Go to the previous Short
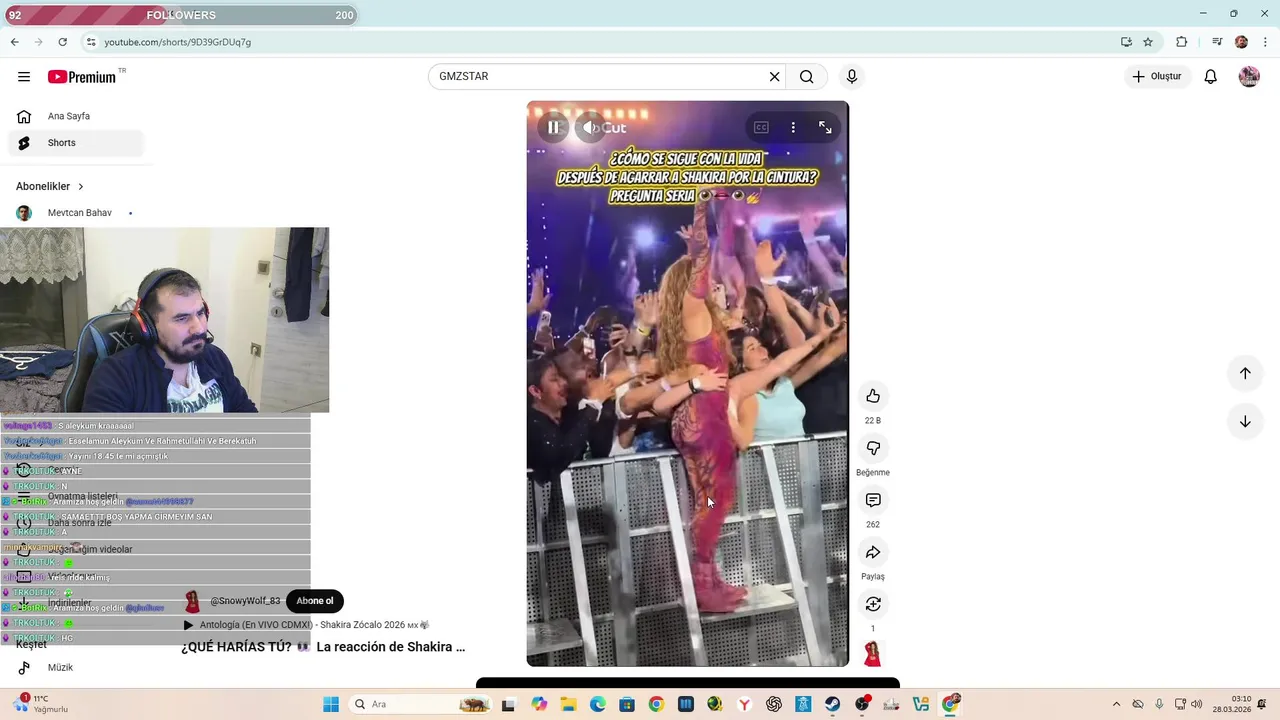 [1245, 373]
